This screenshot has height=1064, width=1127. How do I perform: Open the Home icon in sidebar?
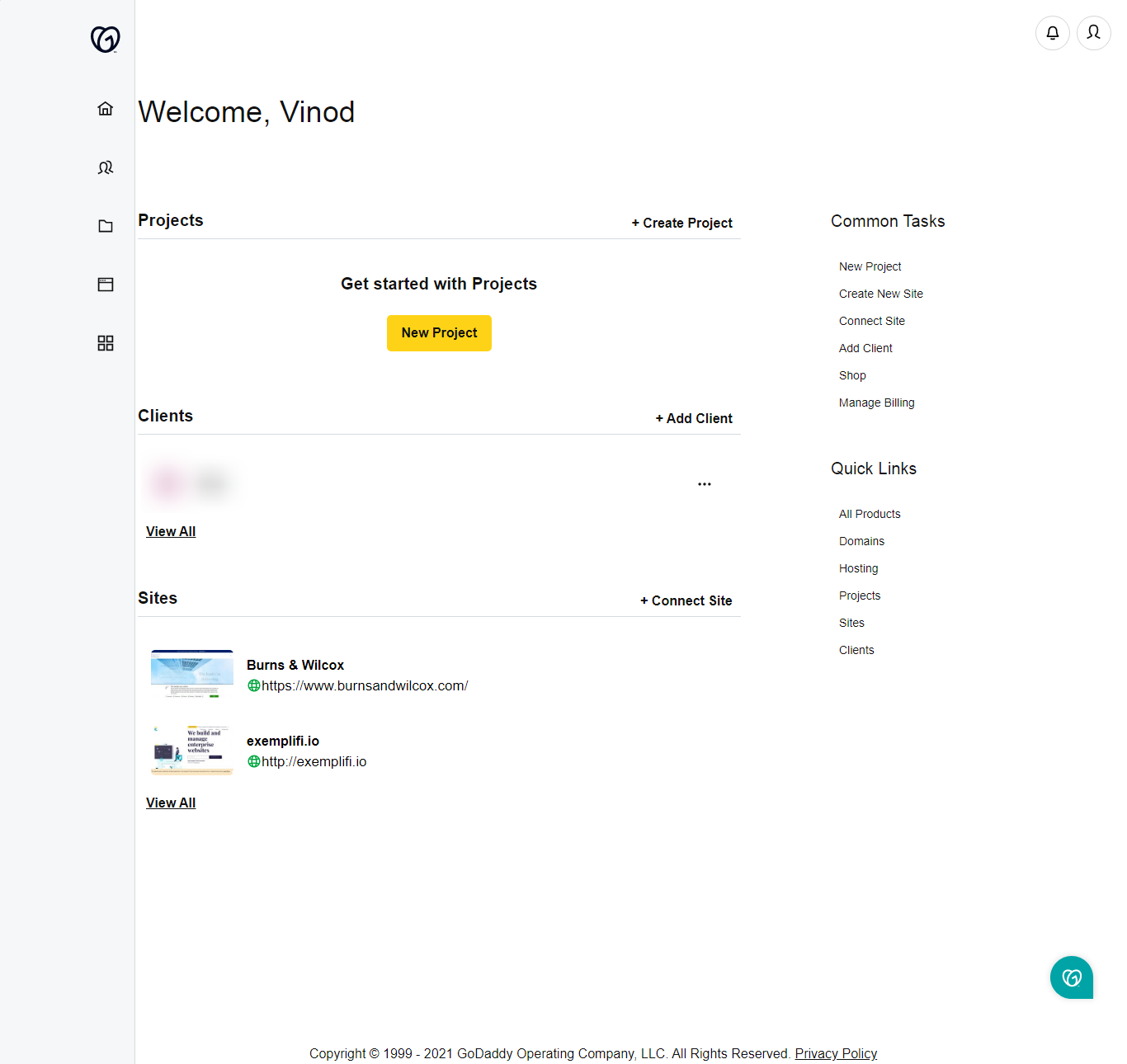coord(106,109)
